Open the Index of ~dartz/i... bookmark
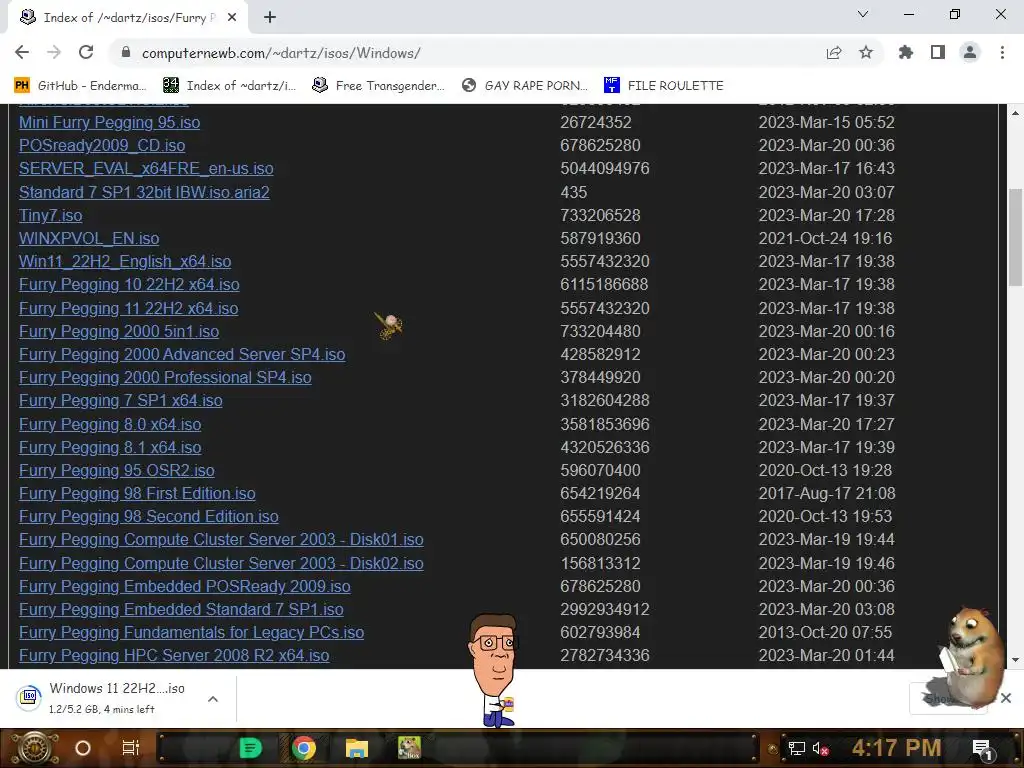This screenshot has height=768, width=1024. (229, 86)
